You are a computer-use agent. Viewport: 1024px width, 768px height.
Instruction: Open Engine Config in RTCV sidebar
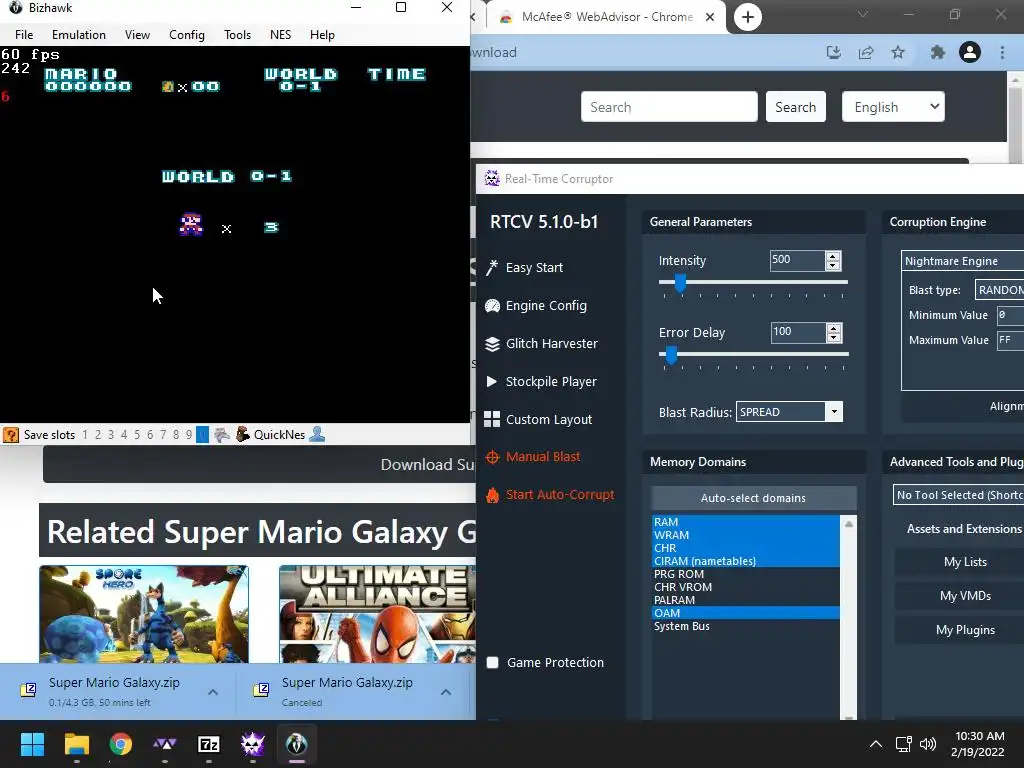(x=536, y=306)
